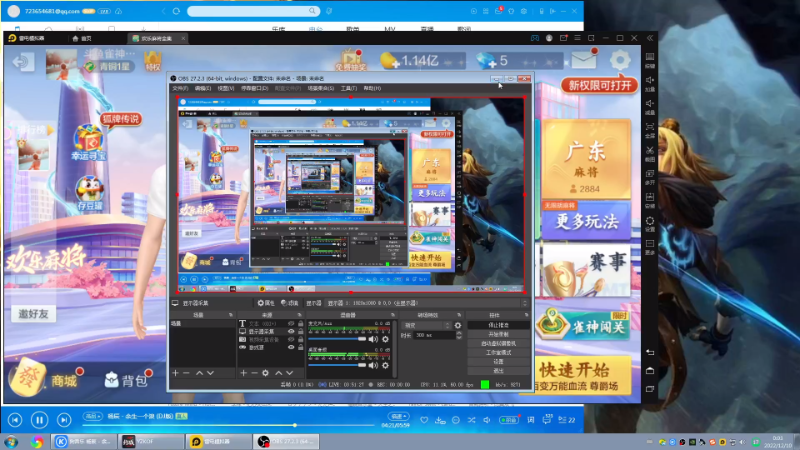Open source properties gear in OBS sources panel
This screenshot has height=450, width=800.
[x=265, y=373]
